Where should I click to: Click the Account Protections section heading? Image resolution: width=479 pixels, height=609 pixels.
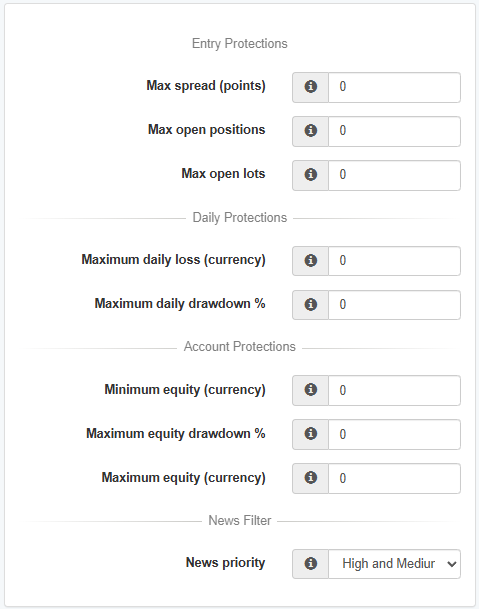pos(240,346)
